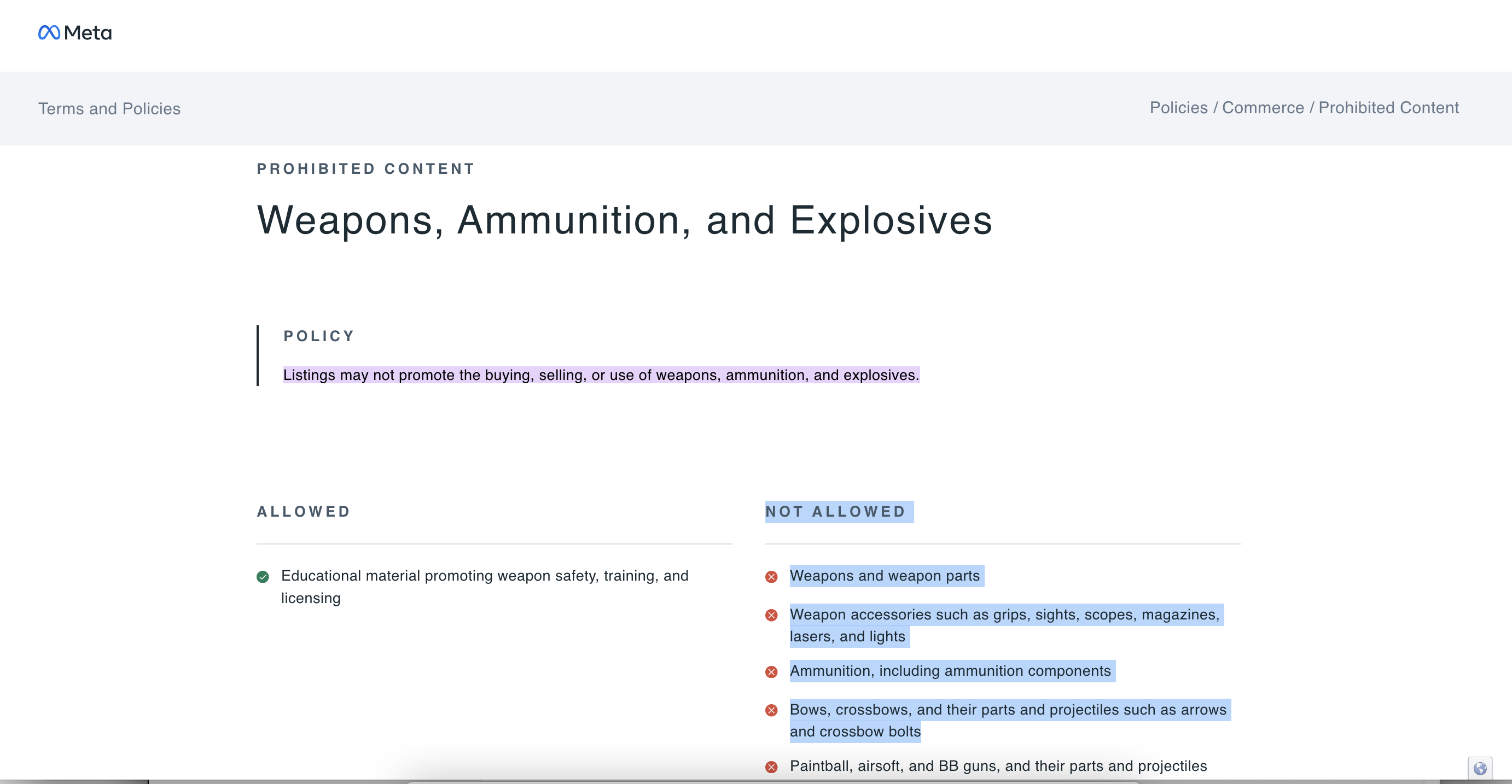Click red X icon beside Paintball, airsoft item
Viewport: 1512px width, 784px height.
(771, 767)
